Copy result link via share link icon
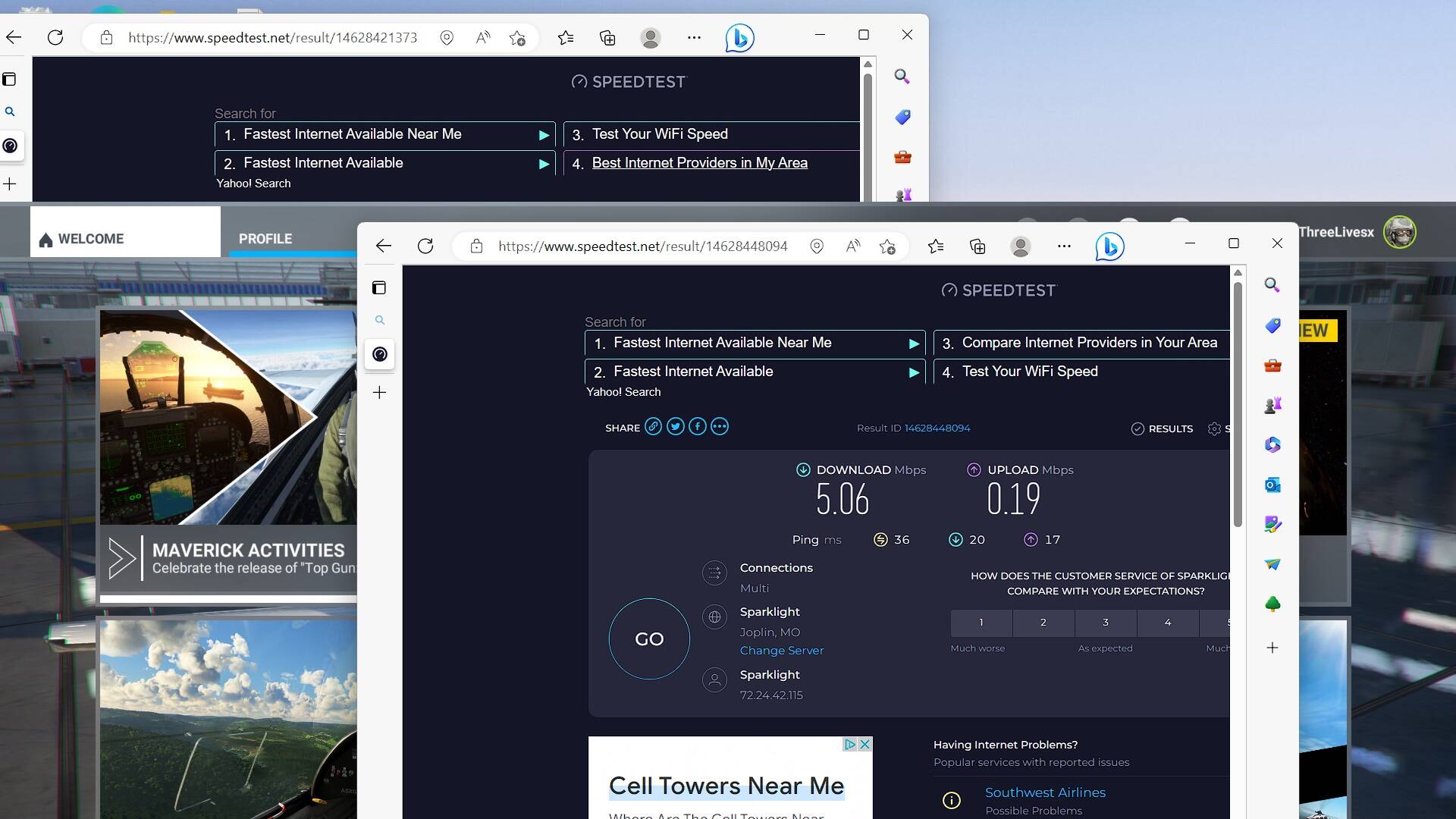Image resolution: width=1456 pixels, height=819 pixels. [653, 426]
